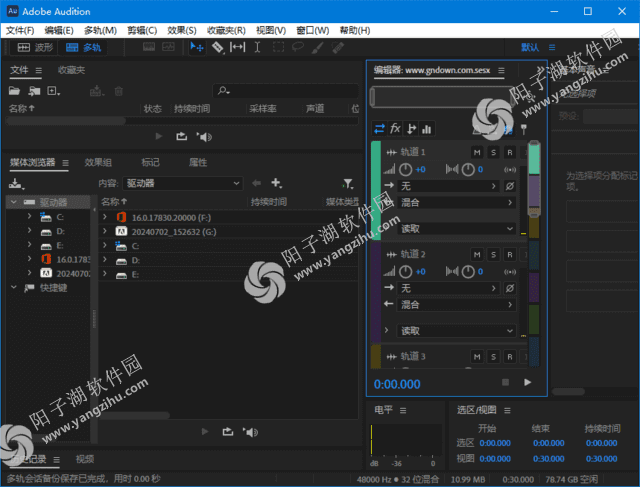This screenshot has height=487, width=640.
Task: Select the Slip tool
Action: pyautogui.click(x=238, y=47)
